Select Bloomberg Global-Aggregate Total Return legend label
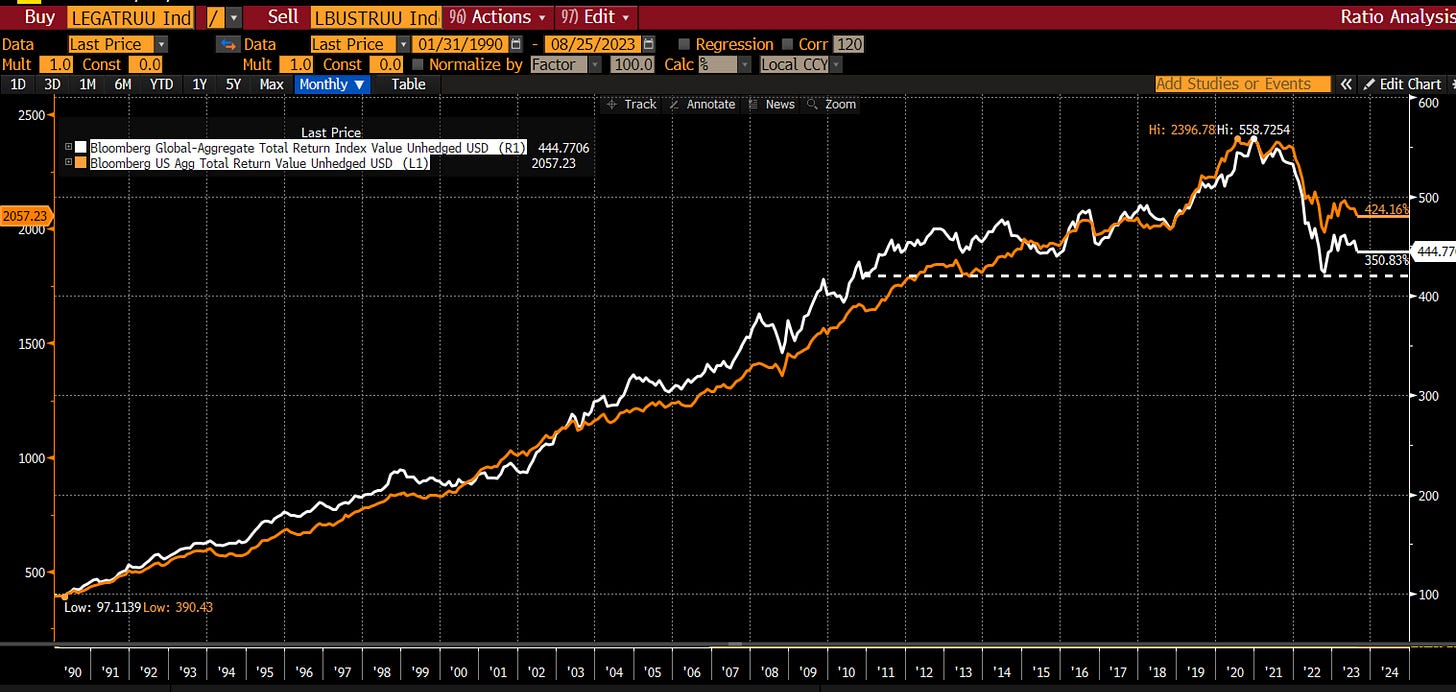This screenshot has height=692, width=1456. tap(308, 147)
